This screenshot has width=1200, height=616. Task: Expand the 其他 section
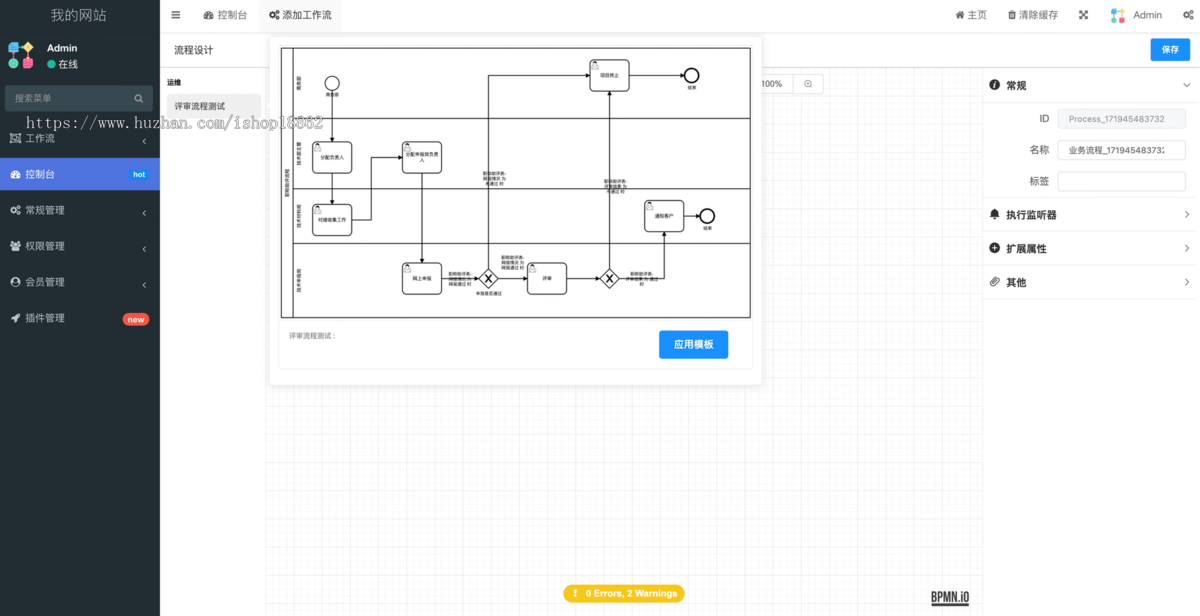pyautogui.click(x=1090, y=283)
